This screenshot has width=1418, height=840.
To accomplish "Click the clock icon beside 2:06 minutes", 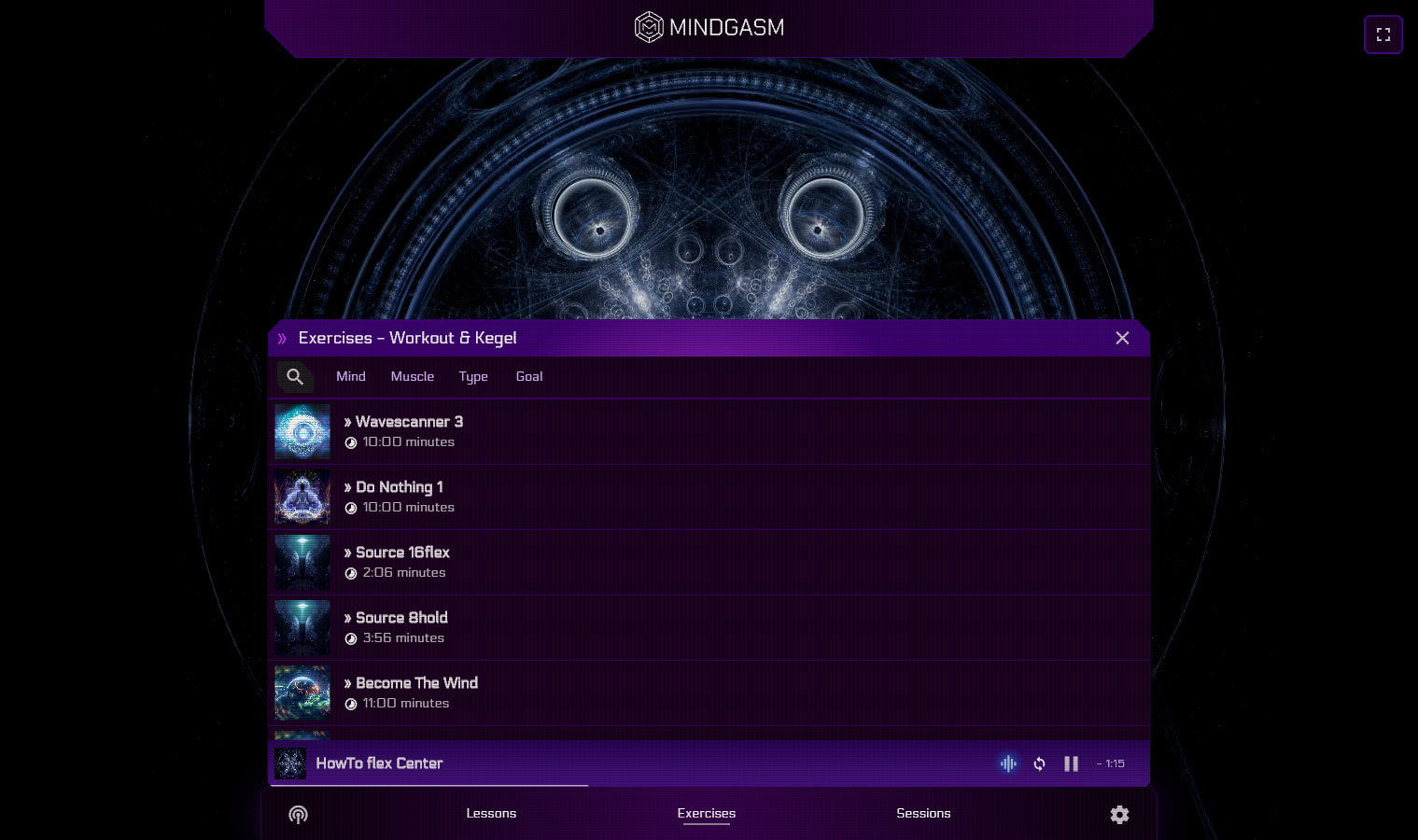I will pos(351,573).
